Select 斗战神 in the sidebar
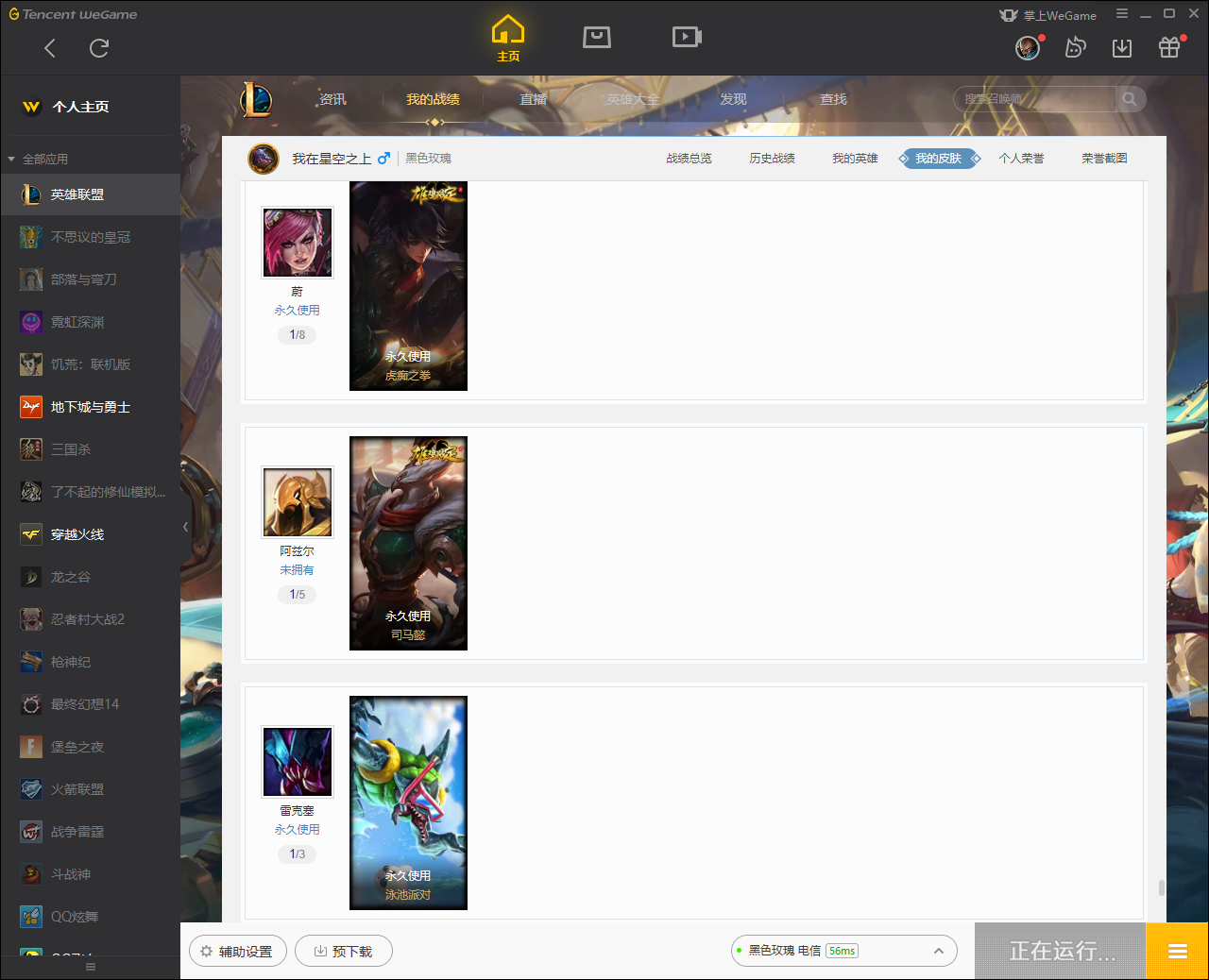The image size is (1209, 980). [x=90, y=874]
